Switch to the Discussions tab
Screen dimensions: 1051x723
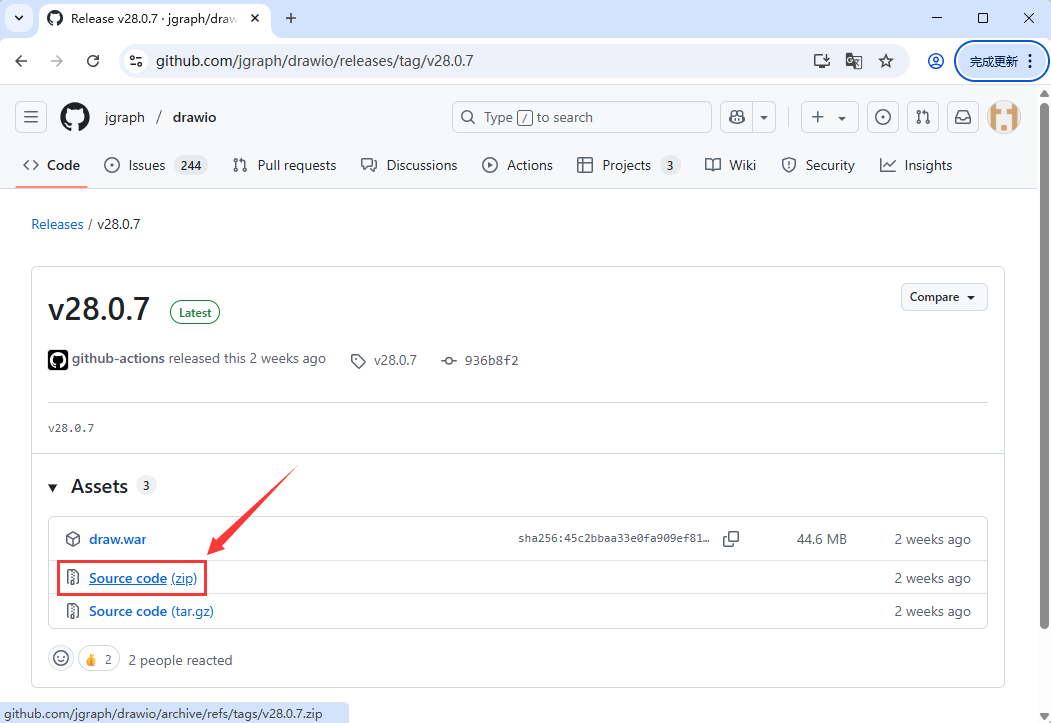coord(409,166)
